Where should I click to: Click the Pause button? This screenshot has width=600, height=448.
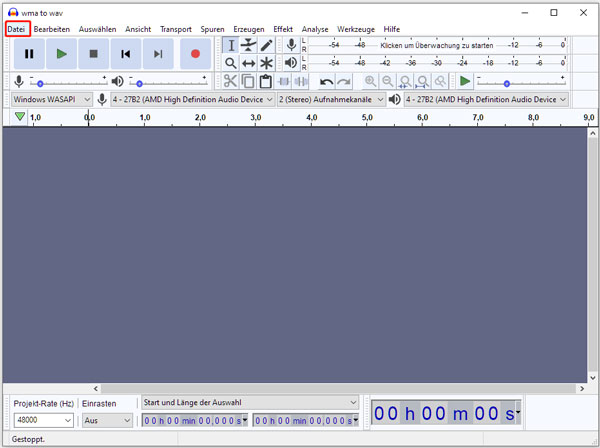(29, 54)
